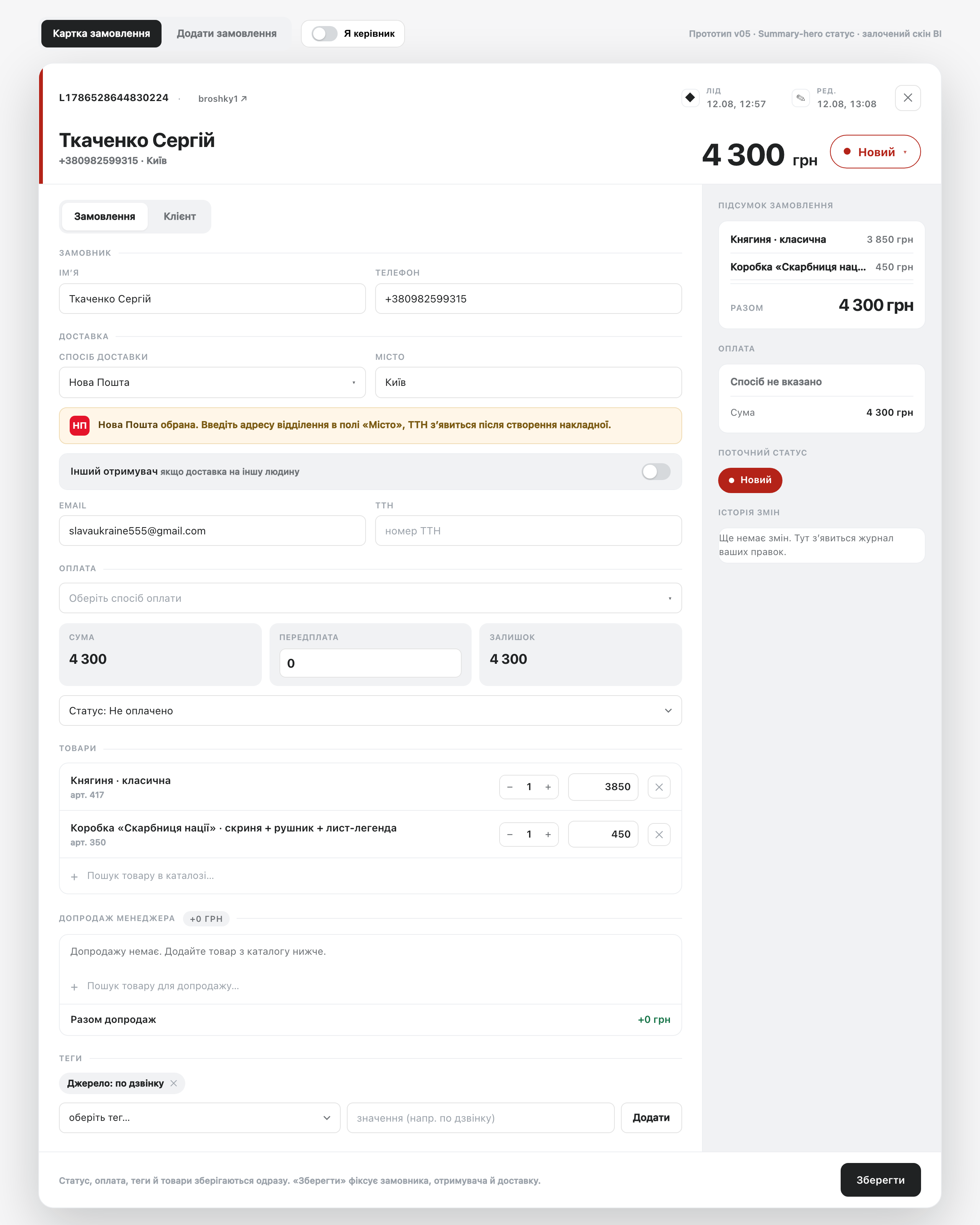This screenshot has height=1225, width=980.
Task: Click the edited pencil icon
Action: pyautogui.click(x=800, y=98)
